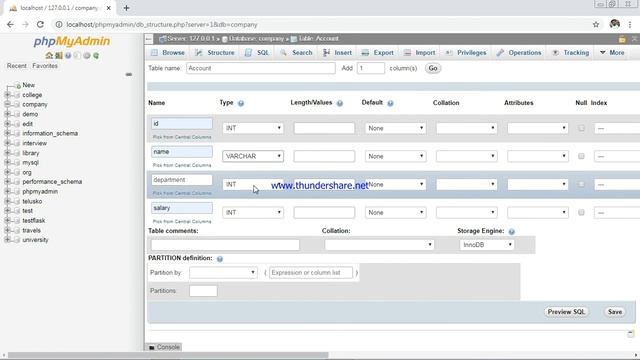Click the Expression or column list field
This screenshot has width=640, height=360.
coord(311,273)
